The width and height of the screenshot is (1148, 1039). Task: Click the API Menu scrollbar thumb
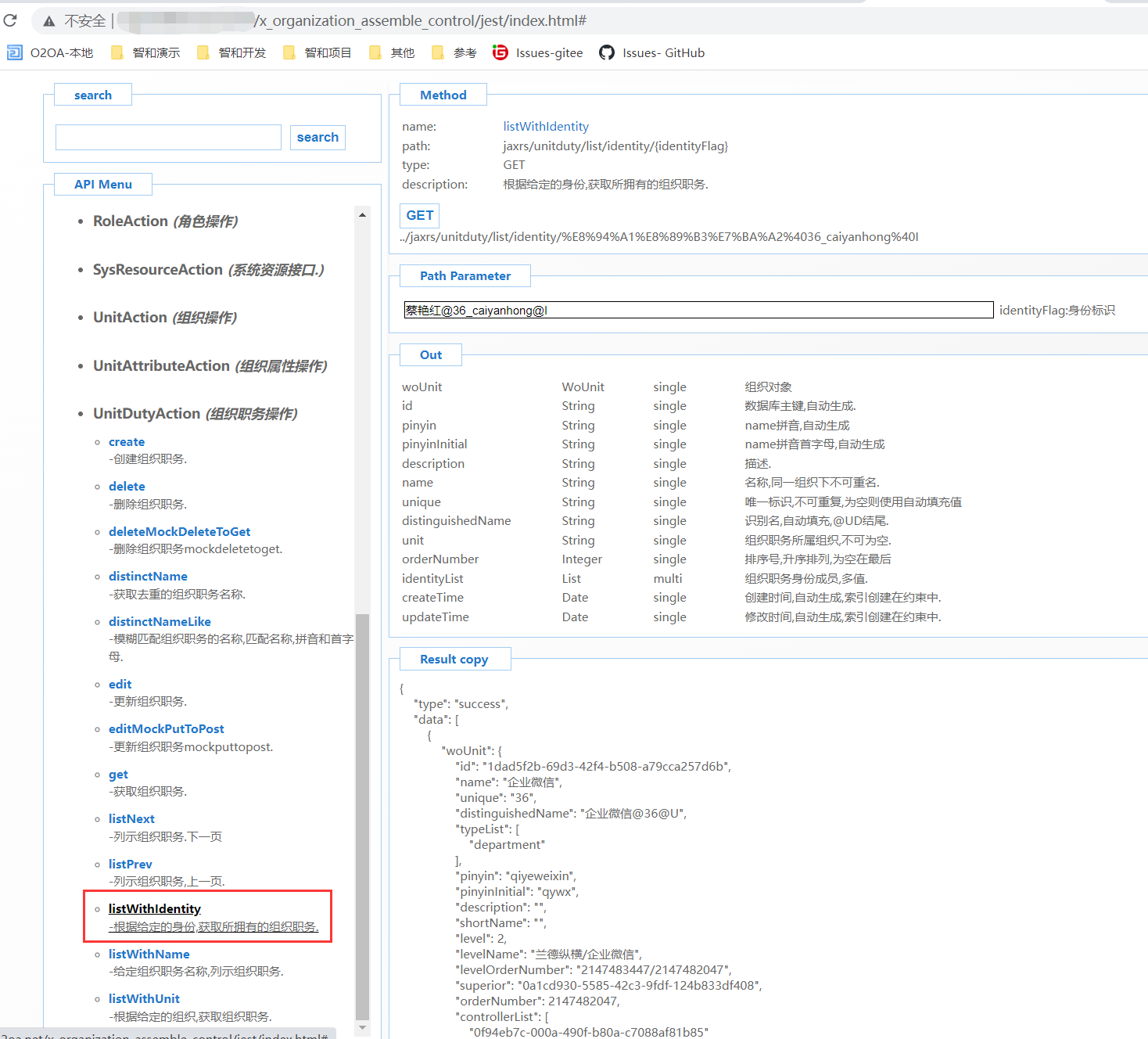point(362,814)
